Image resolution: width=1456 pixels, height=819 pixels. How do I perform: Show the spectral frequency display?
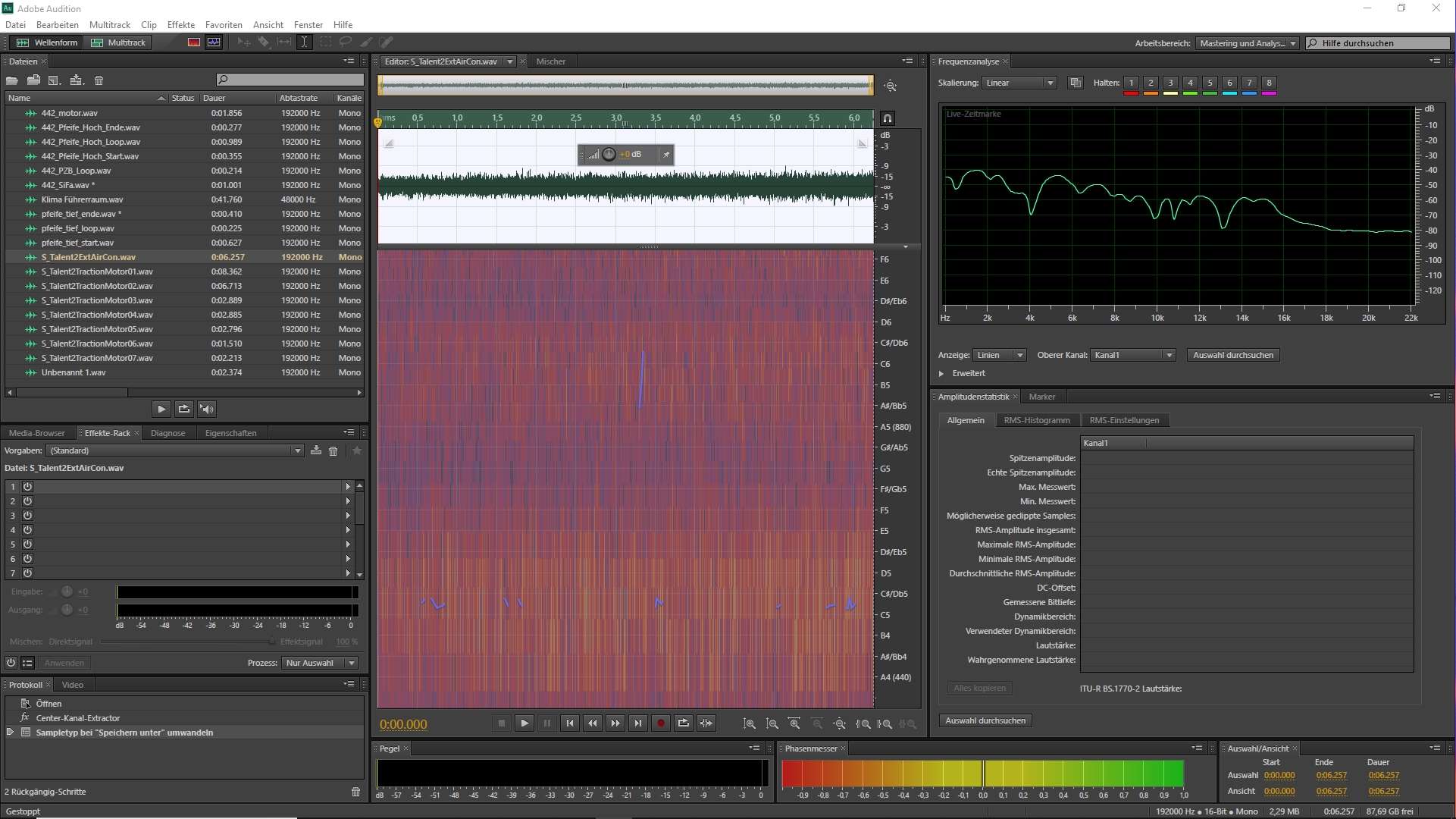pos(194,42)
